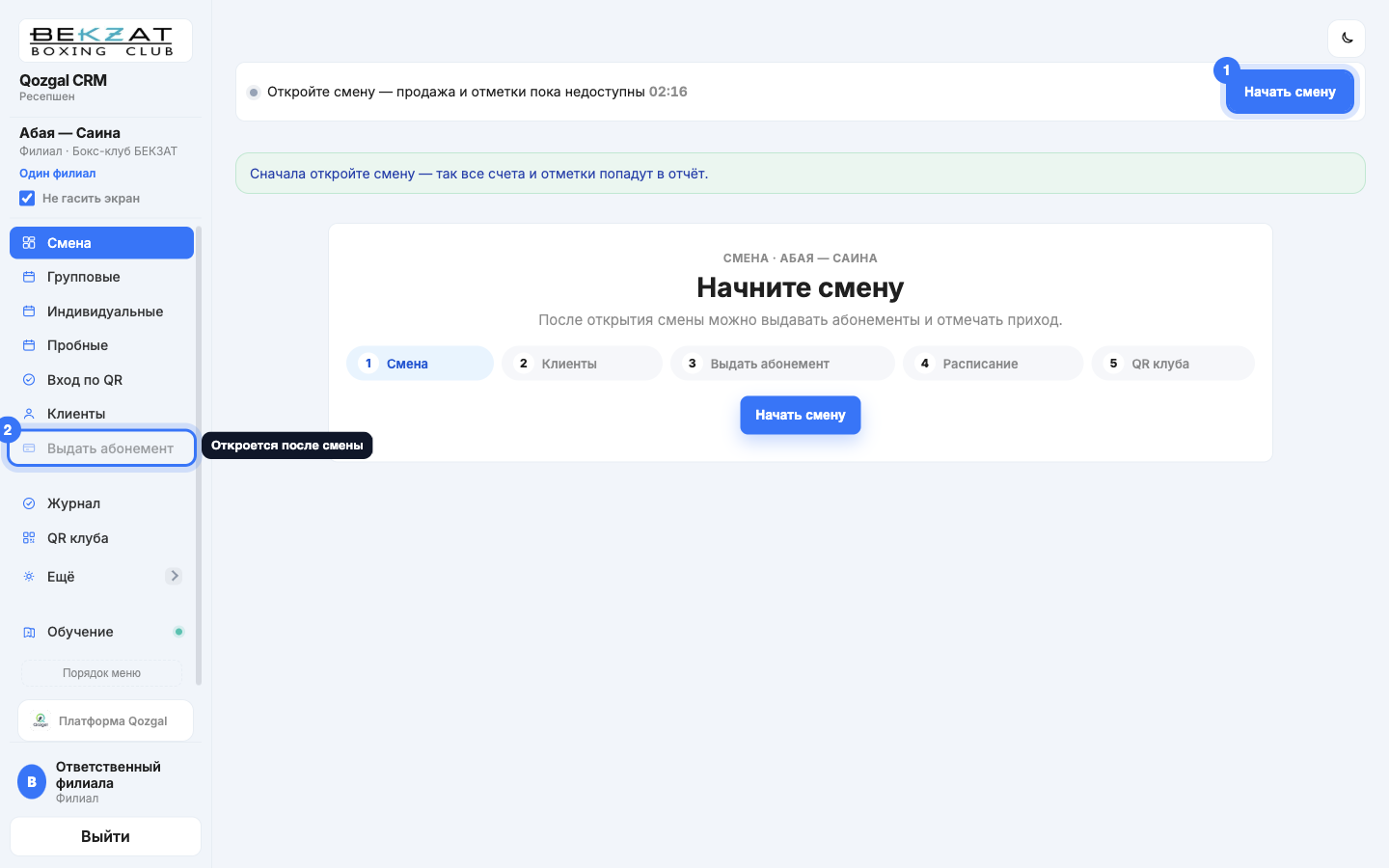1389x868 pixels.
Task: Click the Обучение book icon
Action: (x=29, y=633)
